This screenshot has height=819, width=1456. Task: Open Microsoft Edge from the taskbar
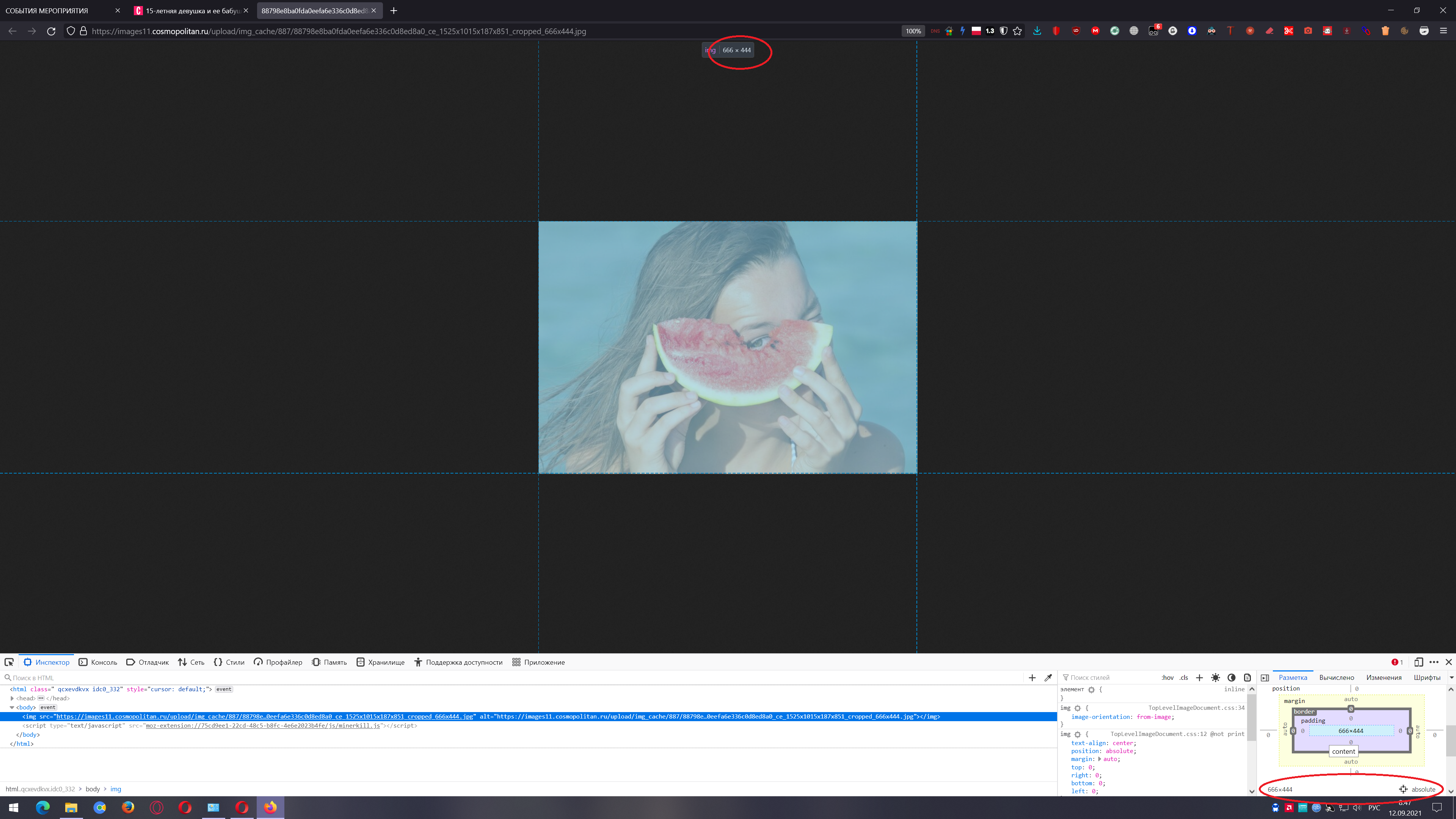tap(42, 808)
